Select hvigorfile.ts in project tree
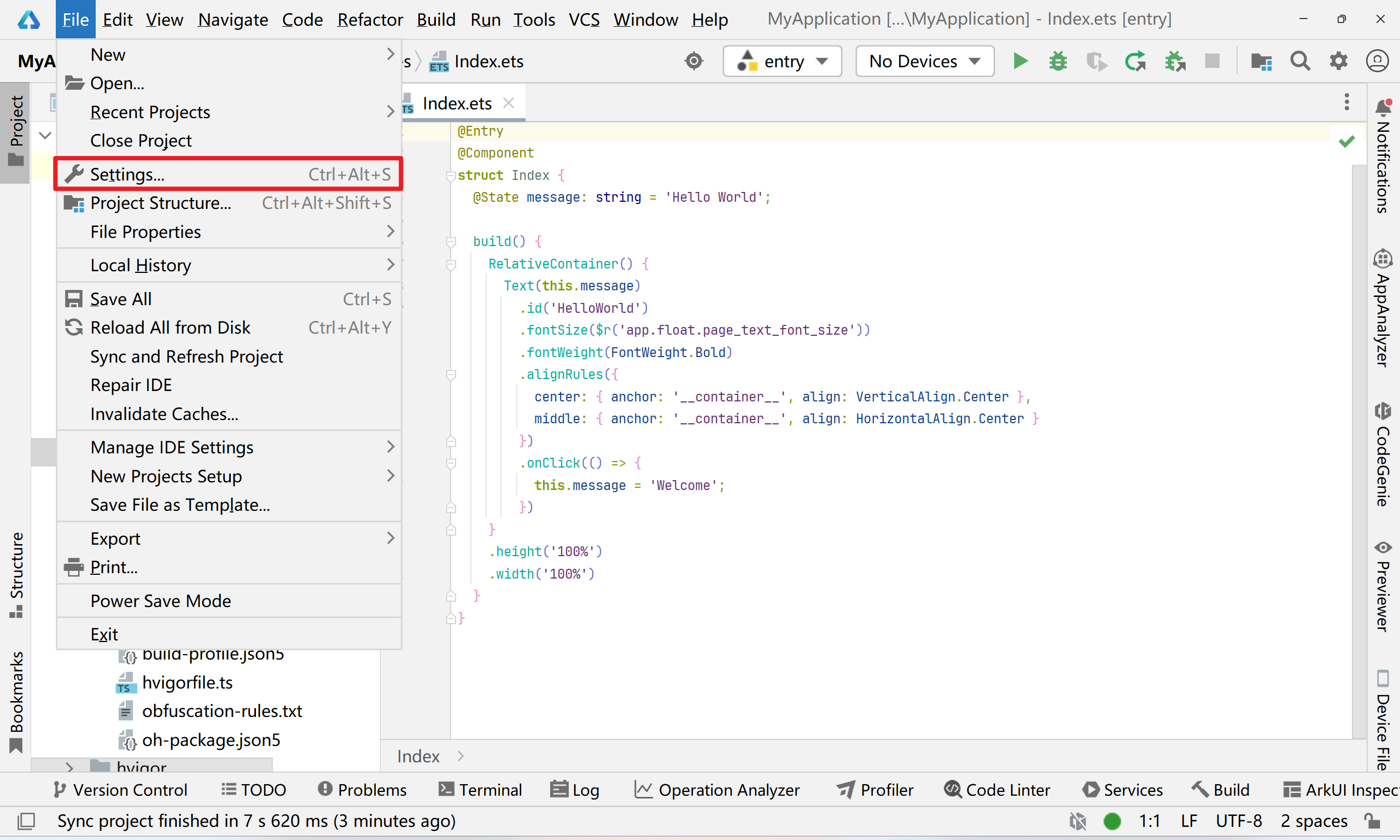Screen dimensions: 1400x840 188,682
